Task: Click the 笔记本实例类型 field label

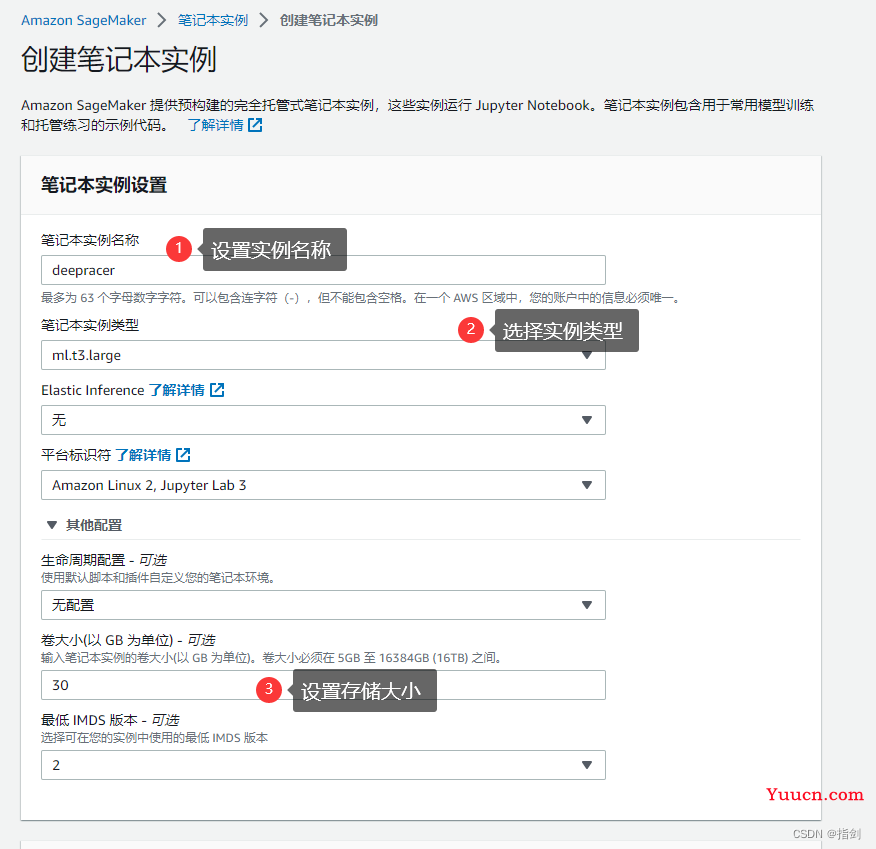Action: click(90, 325)
